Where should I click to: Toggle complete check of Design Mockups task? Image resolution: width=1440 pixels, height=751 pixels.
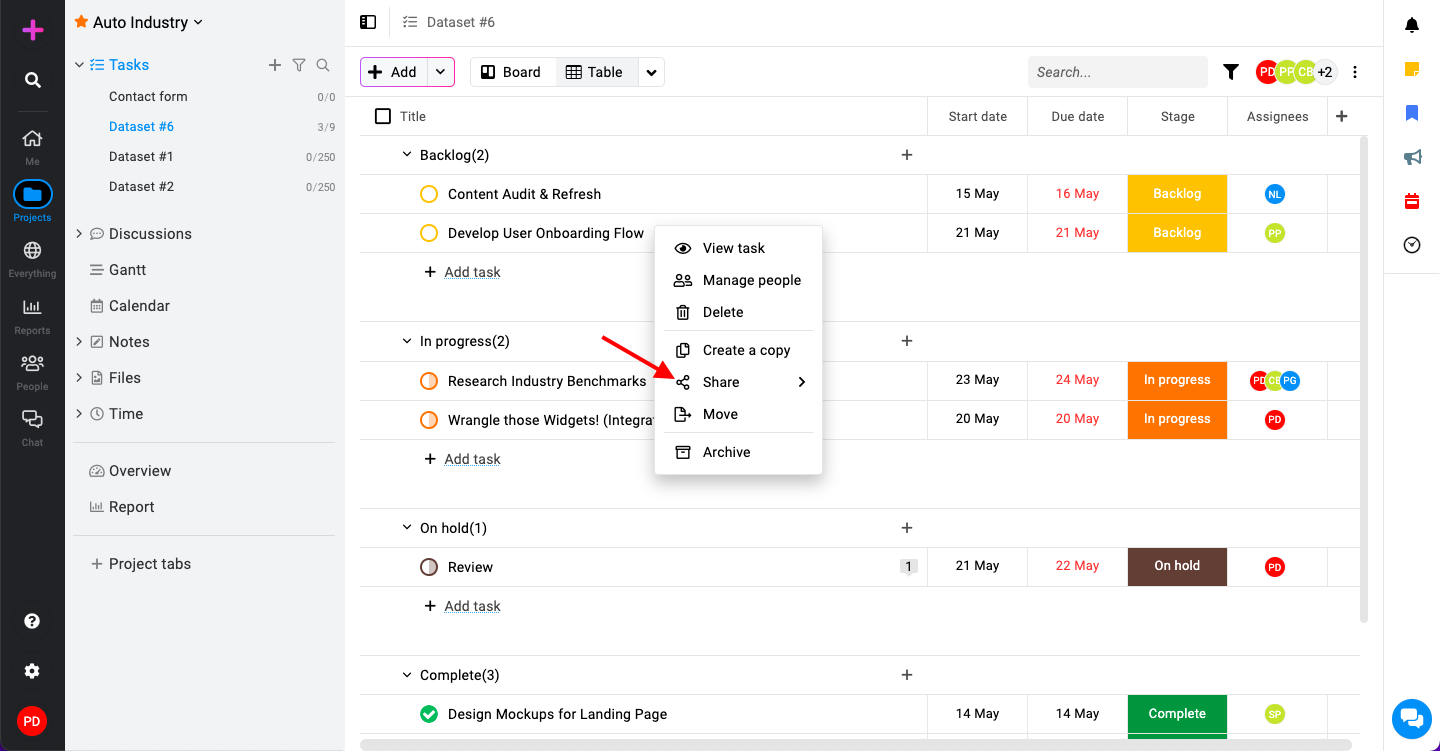(x=429, y=714)
